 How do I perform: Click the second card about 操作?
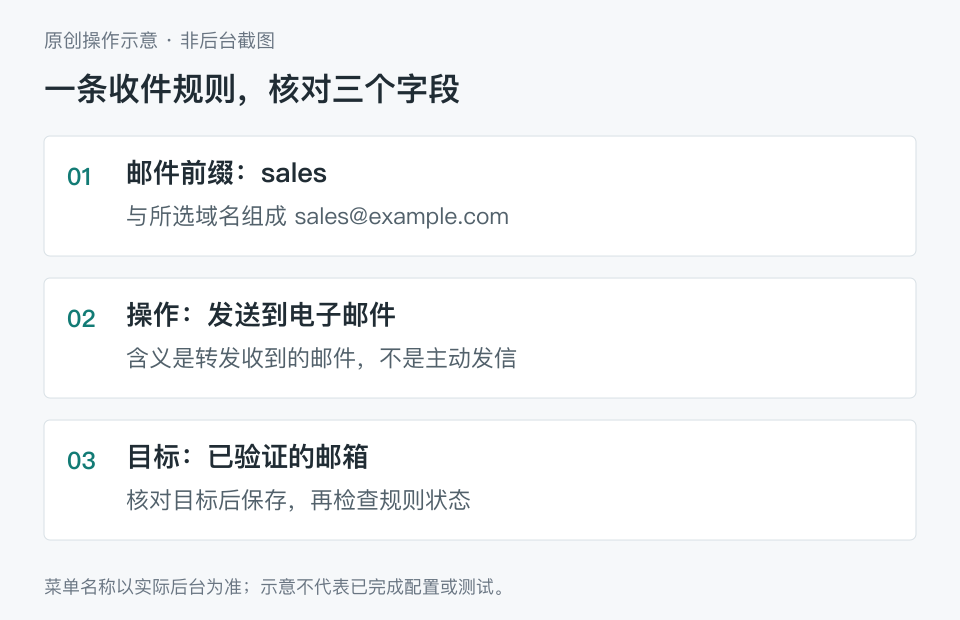pos(480,338)
